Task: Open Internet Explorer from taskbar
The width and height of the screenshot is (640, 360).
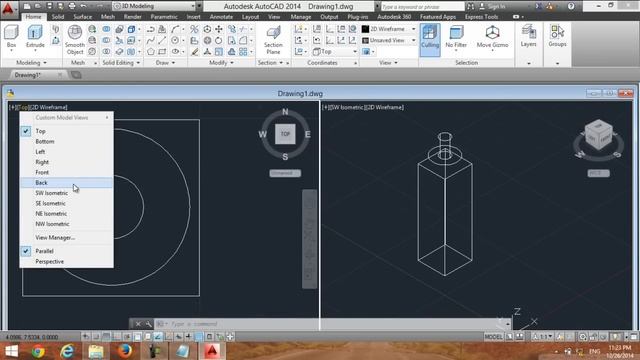Action: [67, 351]
